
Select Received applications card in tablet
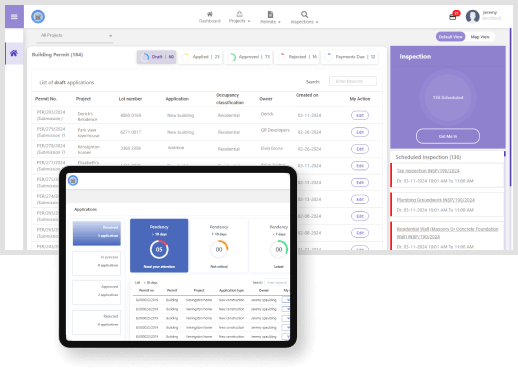97,233
